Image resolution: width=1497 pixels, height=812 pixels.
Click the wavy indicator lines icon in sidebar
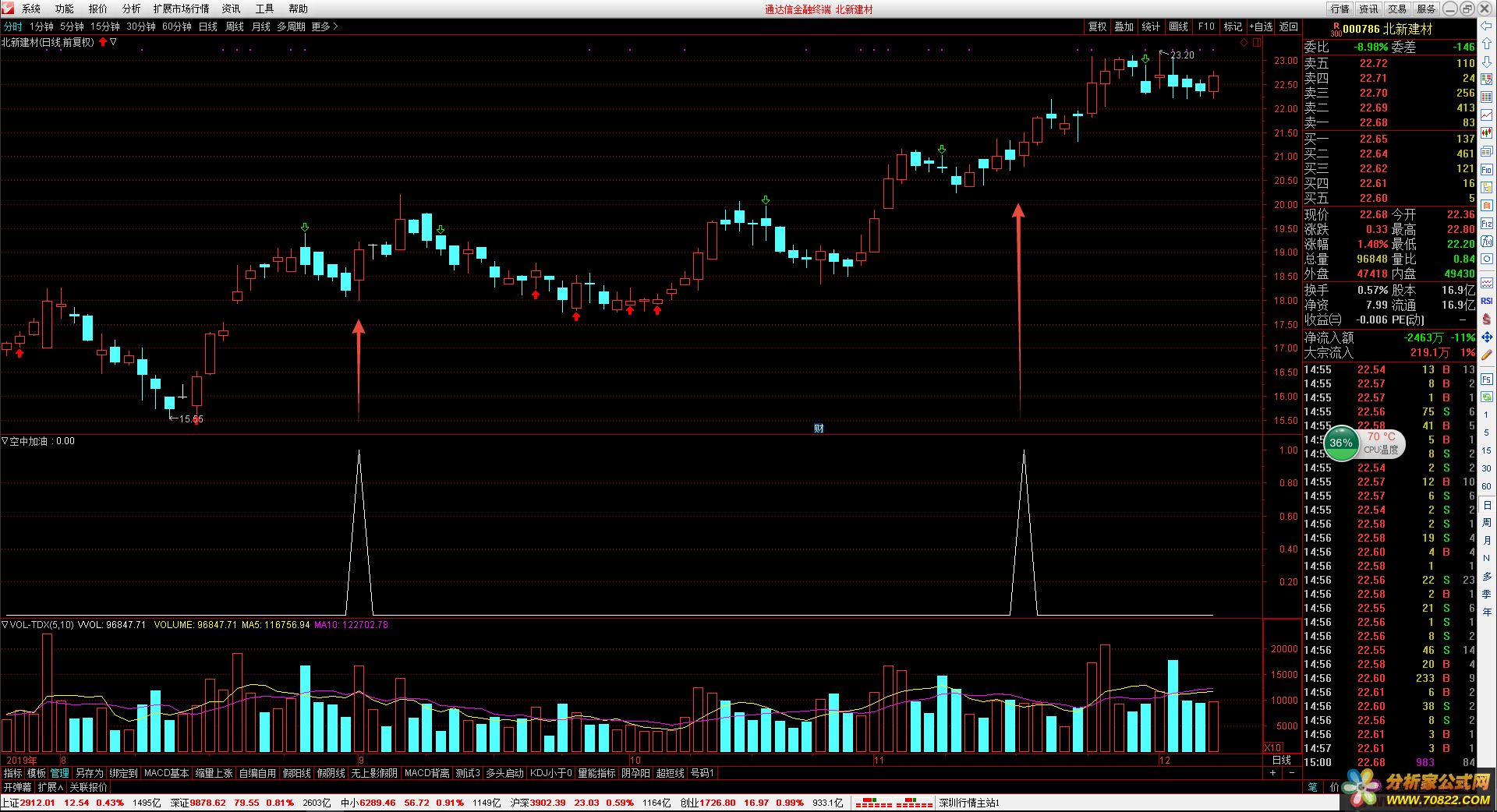point(1487,283)
